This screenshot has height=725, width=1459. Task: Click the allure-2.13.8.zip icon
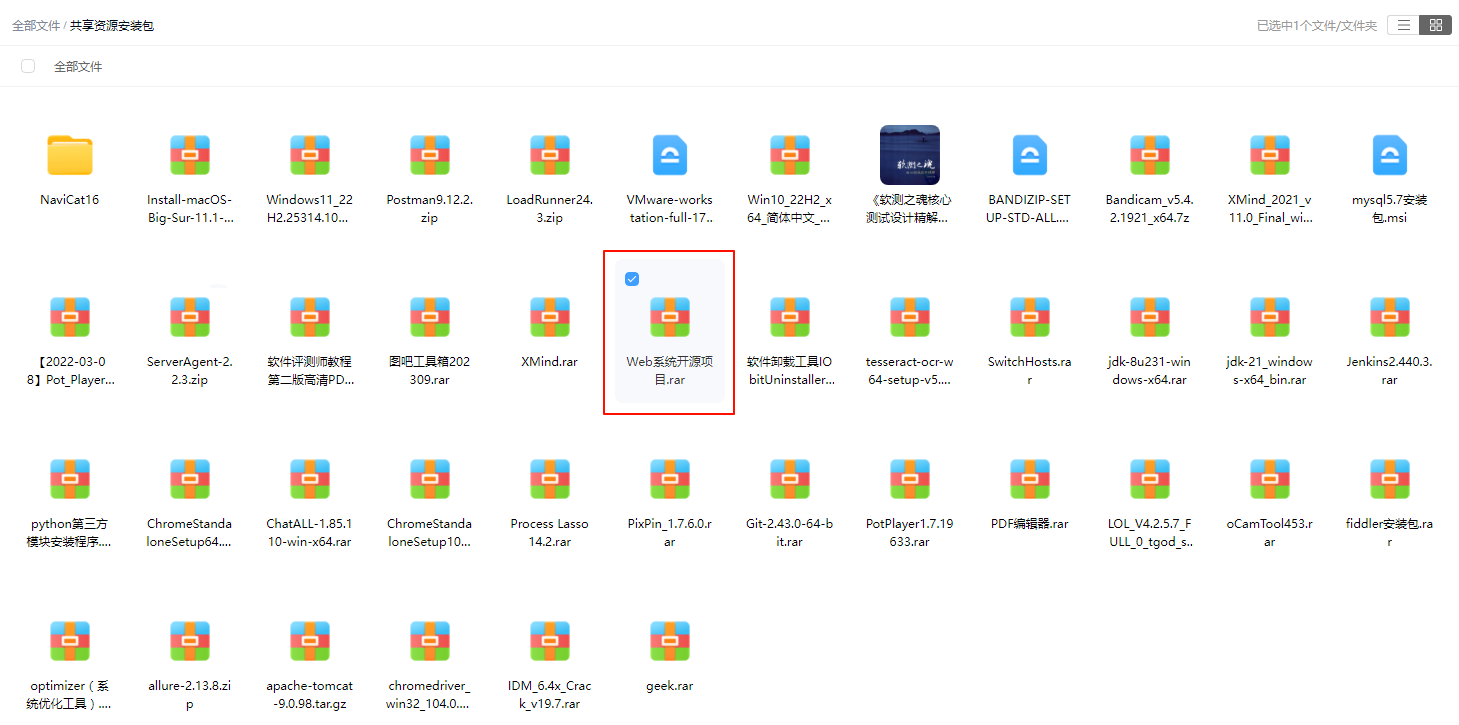pos(190,641)
